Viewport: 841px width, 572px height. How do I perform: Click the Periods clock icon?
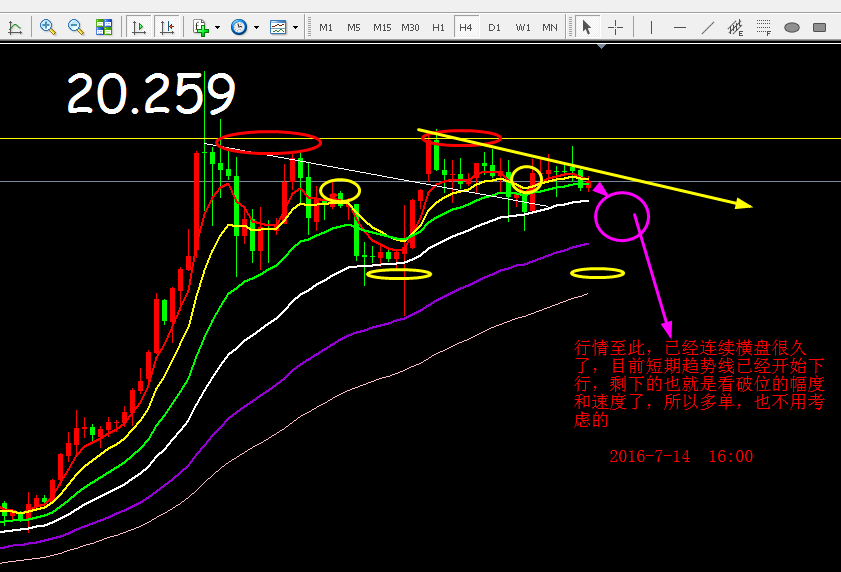pos(239,27)
